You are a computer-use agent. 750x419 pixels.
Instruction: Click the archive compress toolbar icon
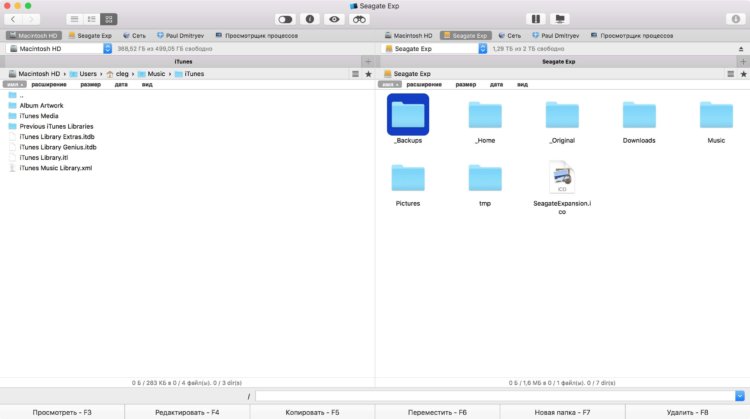pos(536,19)
